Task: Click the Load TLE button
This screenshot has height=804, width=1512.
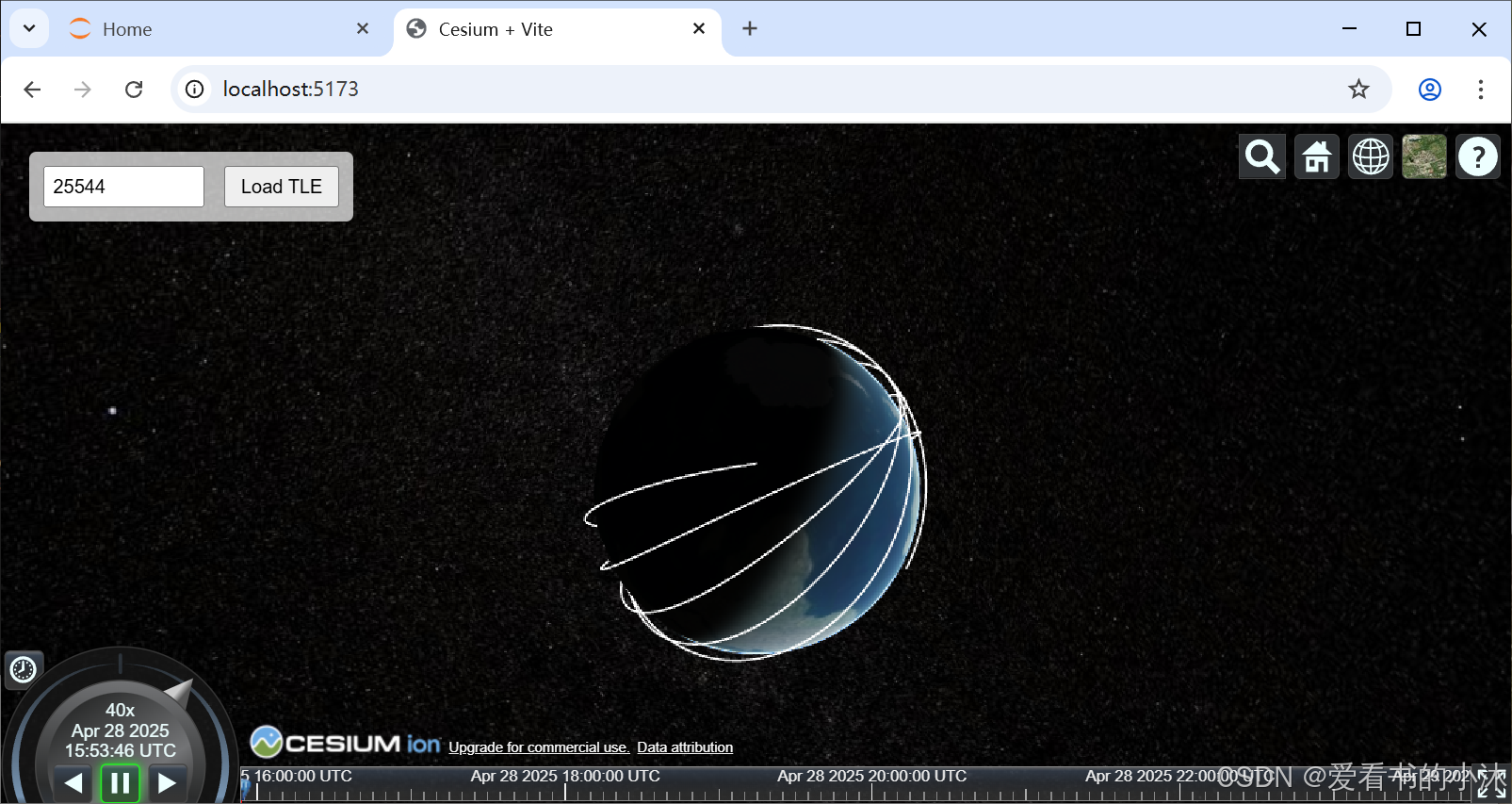Action: 282,187
